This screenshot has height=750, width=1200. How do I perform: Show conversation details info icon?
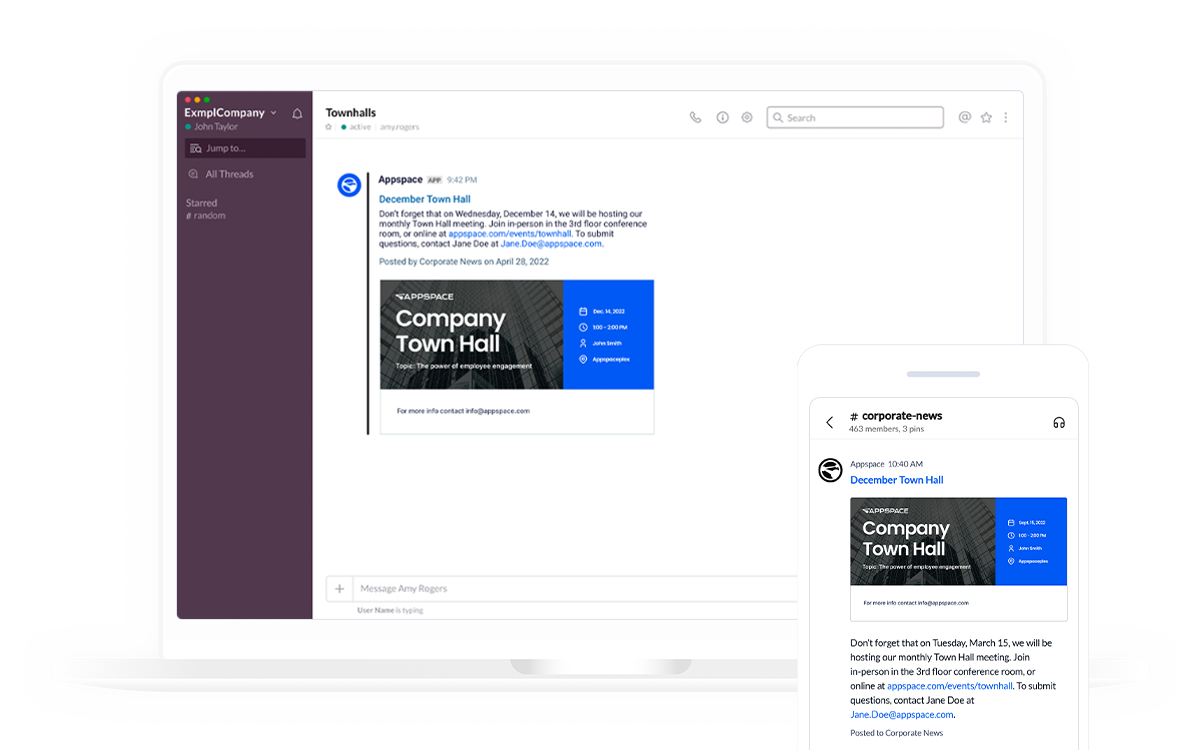[x=722, y=117]
